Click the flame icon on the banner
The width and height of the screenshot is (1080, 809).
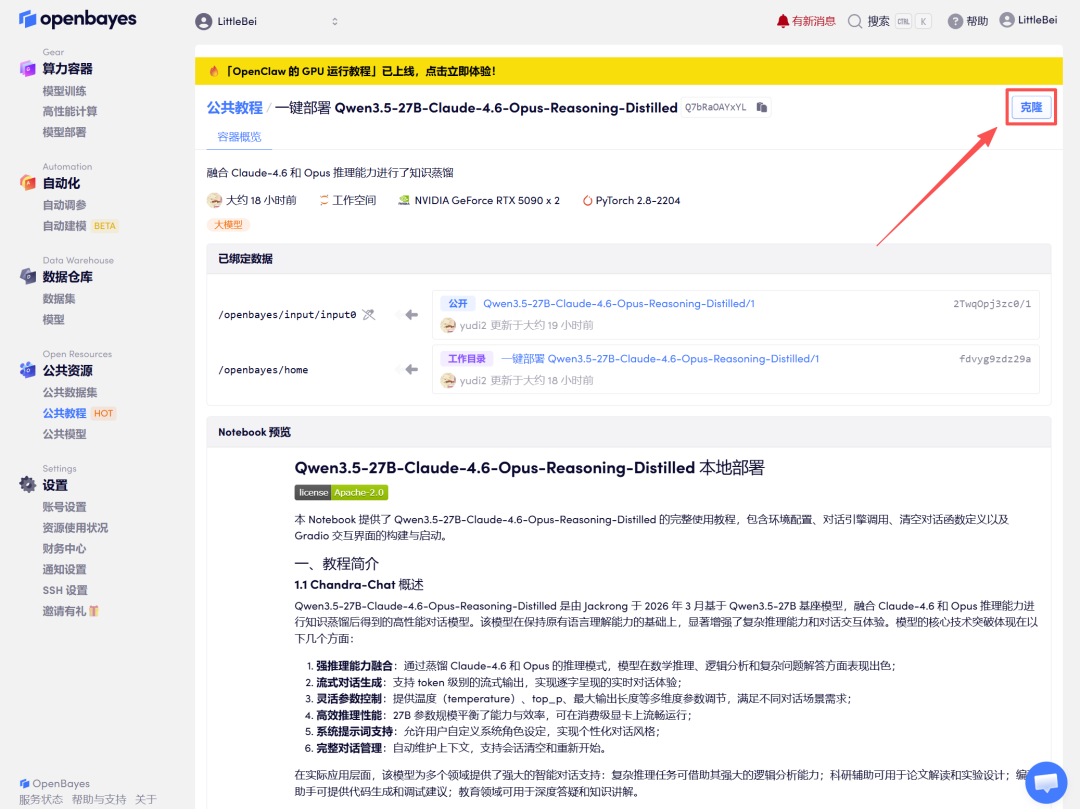pos(214,71)
